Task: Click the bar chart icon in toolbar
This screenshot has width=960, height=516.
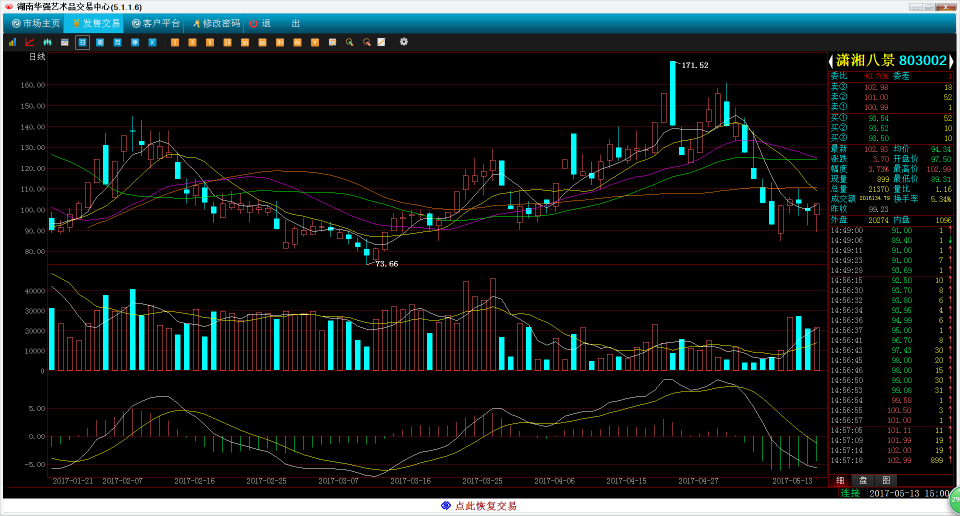Action: click(x=12, y=42)
